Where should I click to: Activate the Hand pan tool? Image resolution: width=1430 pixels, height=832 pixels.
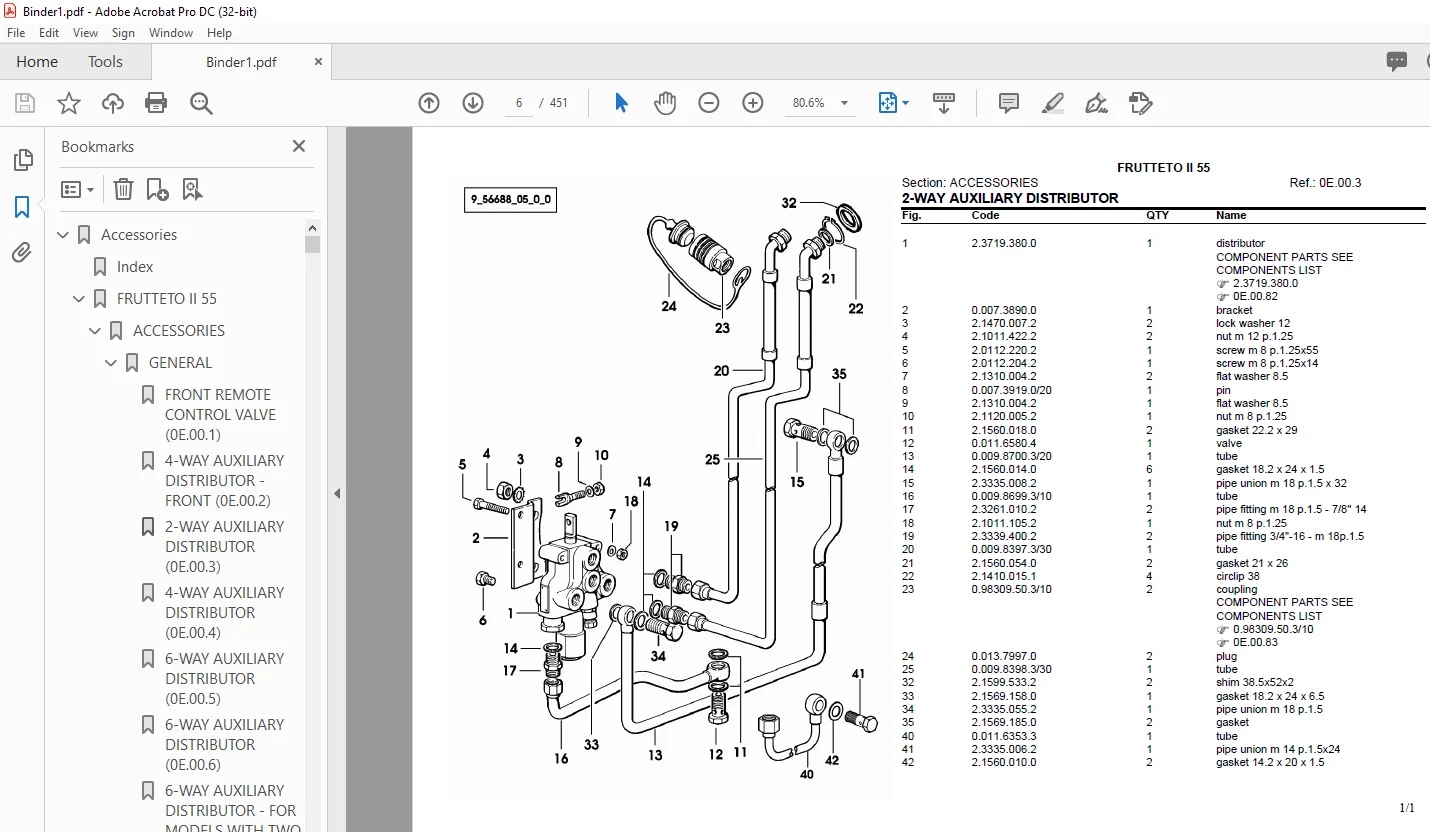[665, 103]
